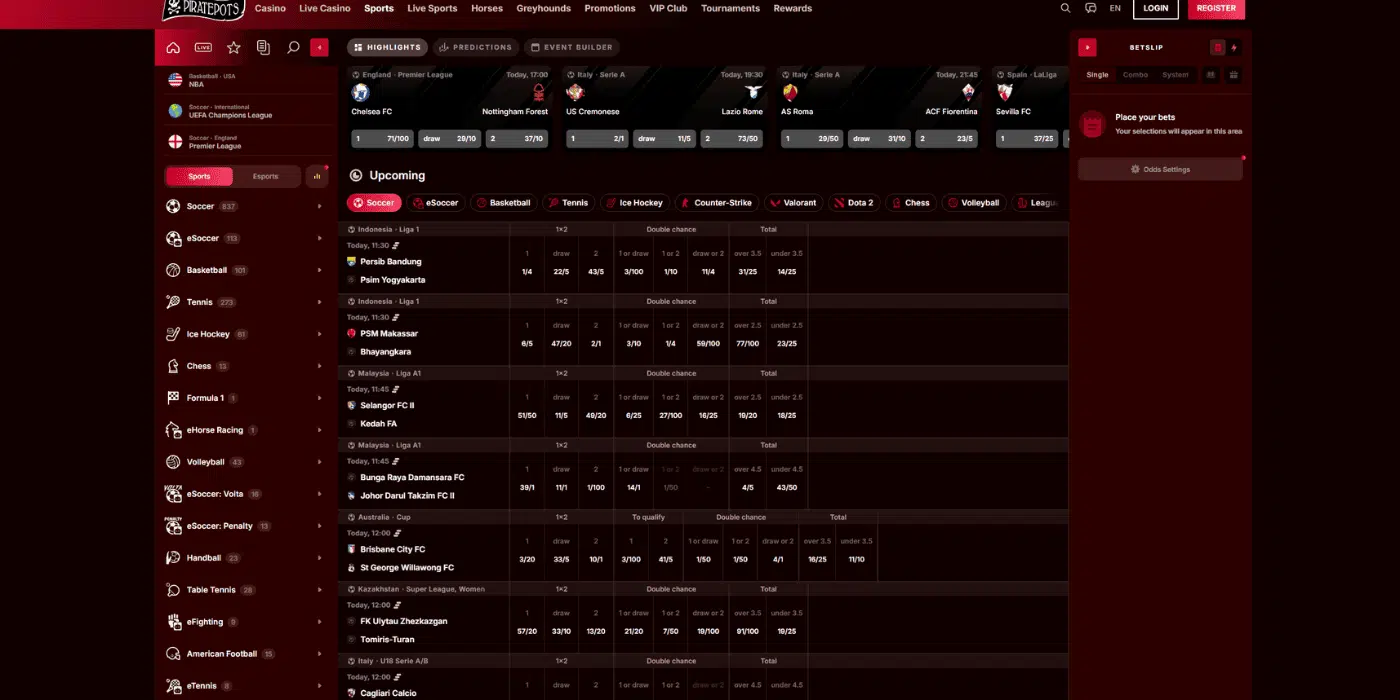Select over 2.5 odds 19/20 Selangor
Viewport: 1400px width, 700px height.
(x=747, y=415)
